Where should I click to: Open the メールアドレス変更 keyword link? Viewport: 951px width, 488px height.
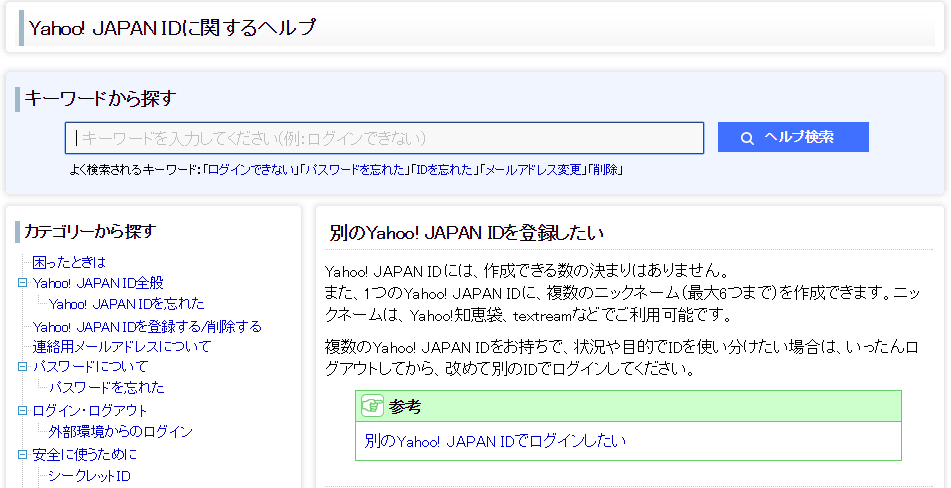(533, 170)
